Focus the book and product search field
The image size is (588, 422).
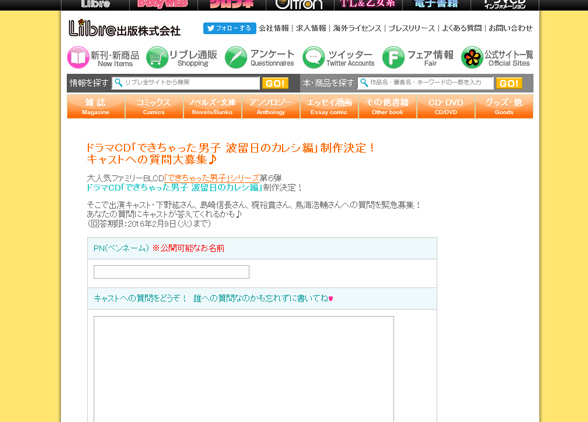(x=425, y=83)
